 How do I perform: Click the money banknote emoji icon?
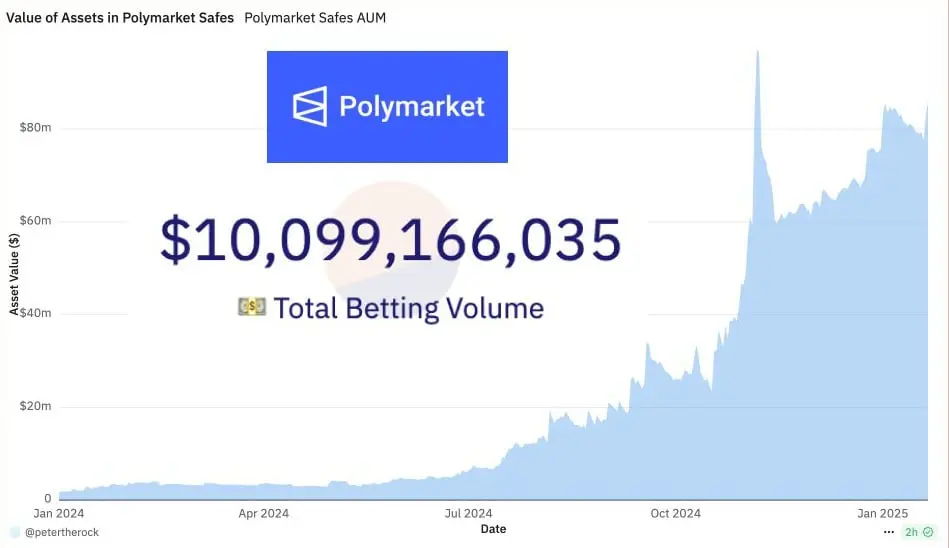point(252,307)
